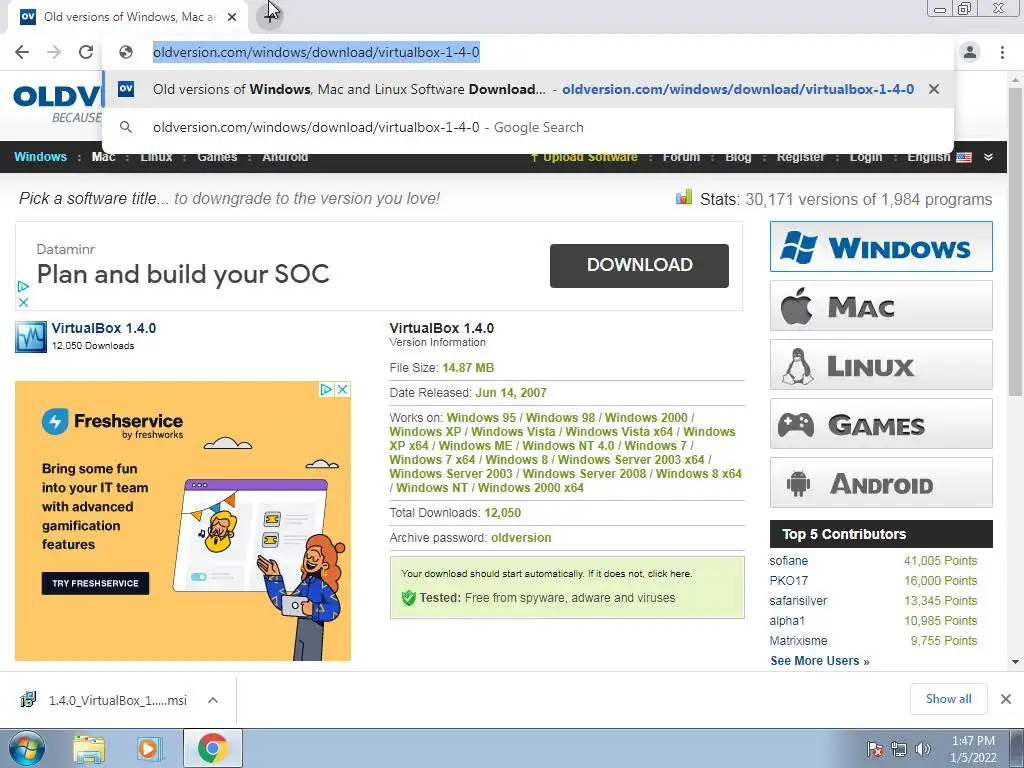Select the Linux category sidebar button
Viewport: 1024px width, 768px height.
point(881,364)
